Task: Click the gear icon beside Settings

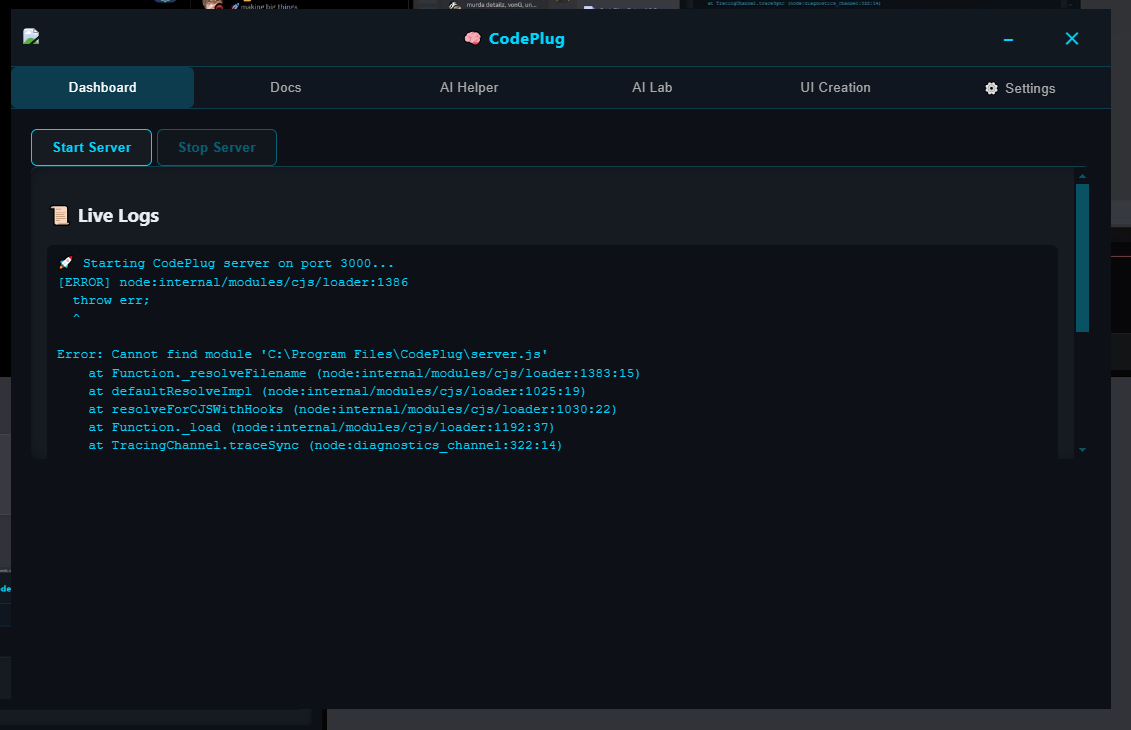Action: pyautogui.click(x=989, y=88)
